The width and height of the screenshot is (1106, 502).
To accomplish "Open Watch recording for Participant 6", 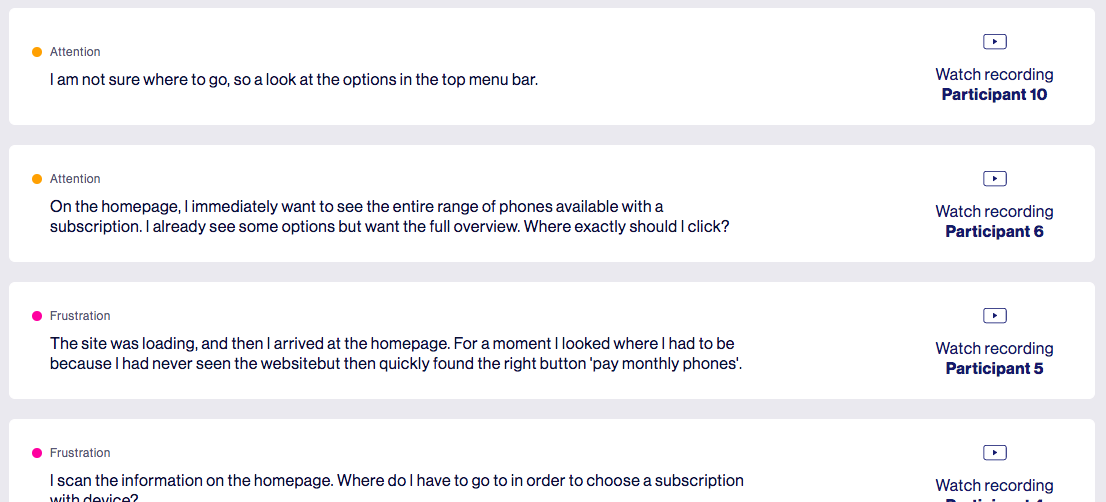I will tap(995, 211).
